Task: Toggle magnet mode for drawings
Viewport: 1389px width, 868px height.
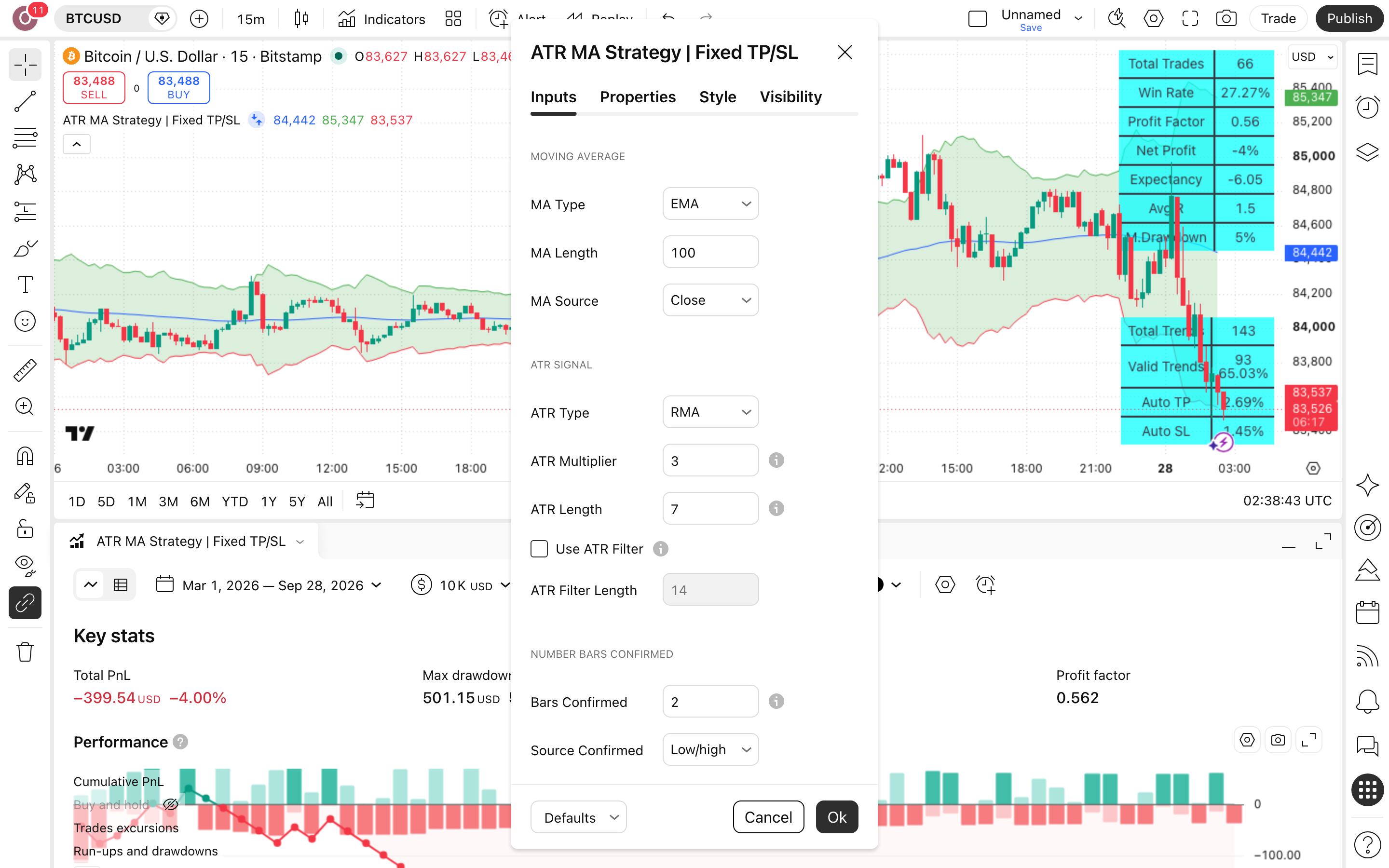Action: click(25, 456)
